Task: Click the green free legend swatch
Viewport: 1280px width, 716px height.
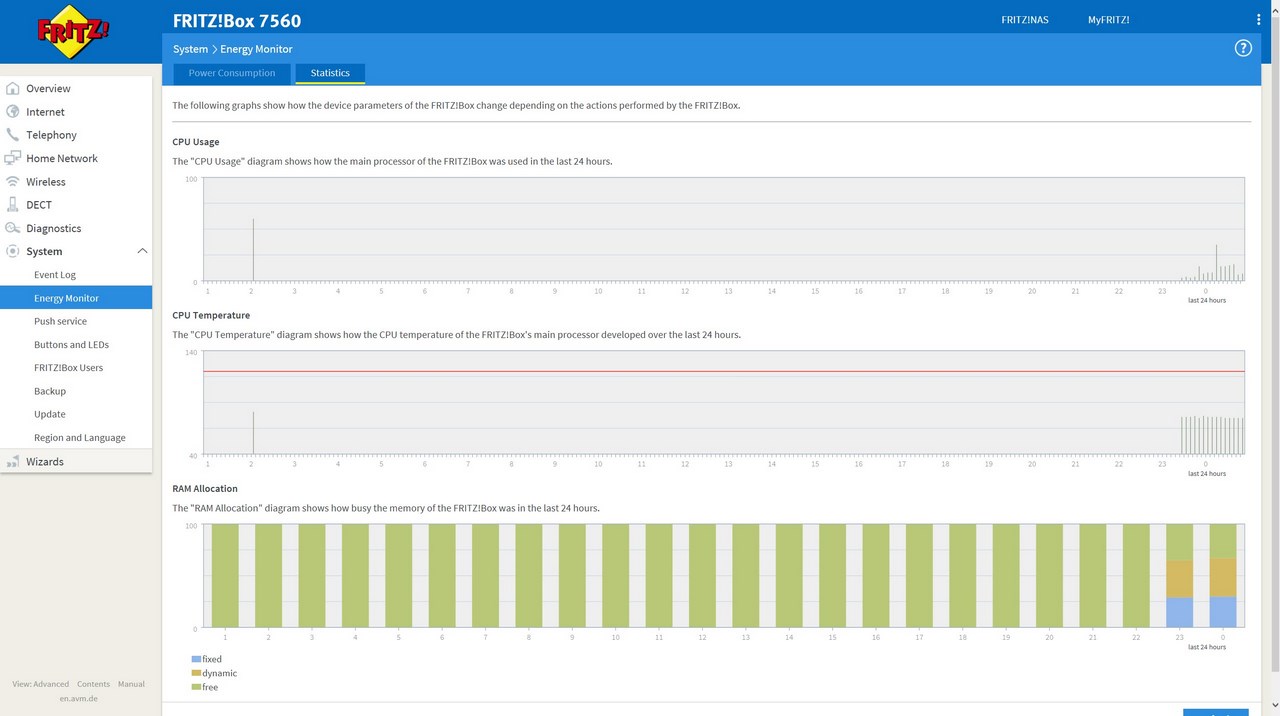Action: tap(195, 687)
